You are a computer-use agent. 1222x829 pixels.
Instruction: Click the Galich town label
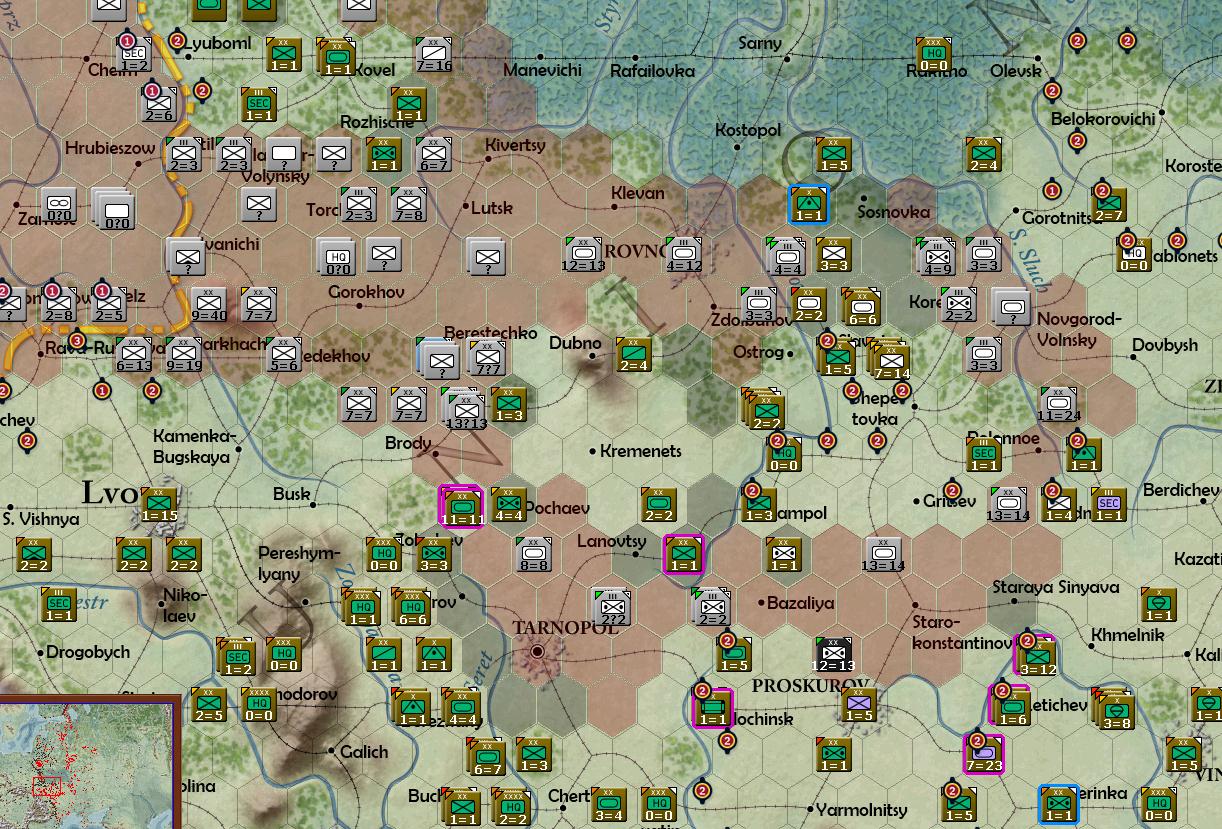click(364, 752)
